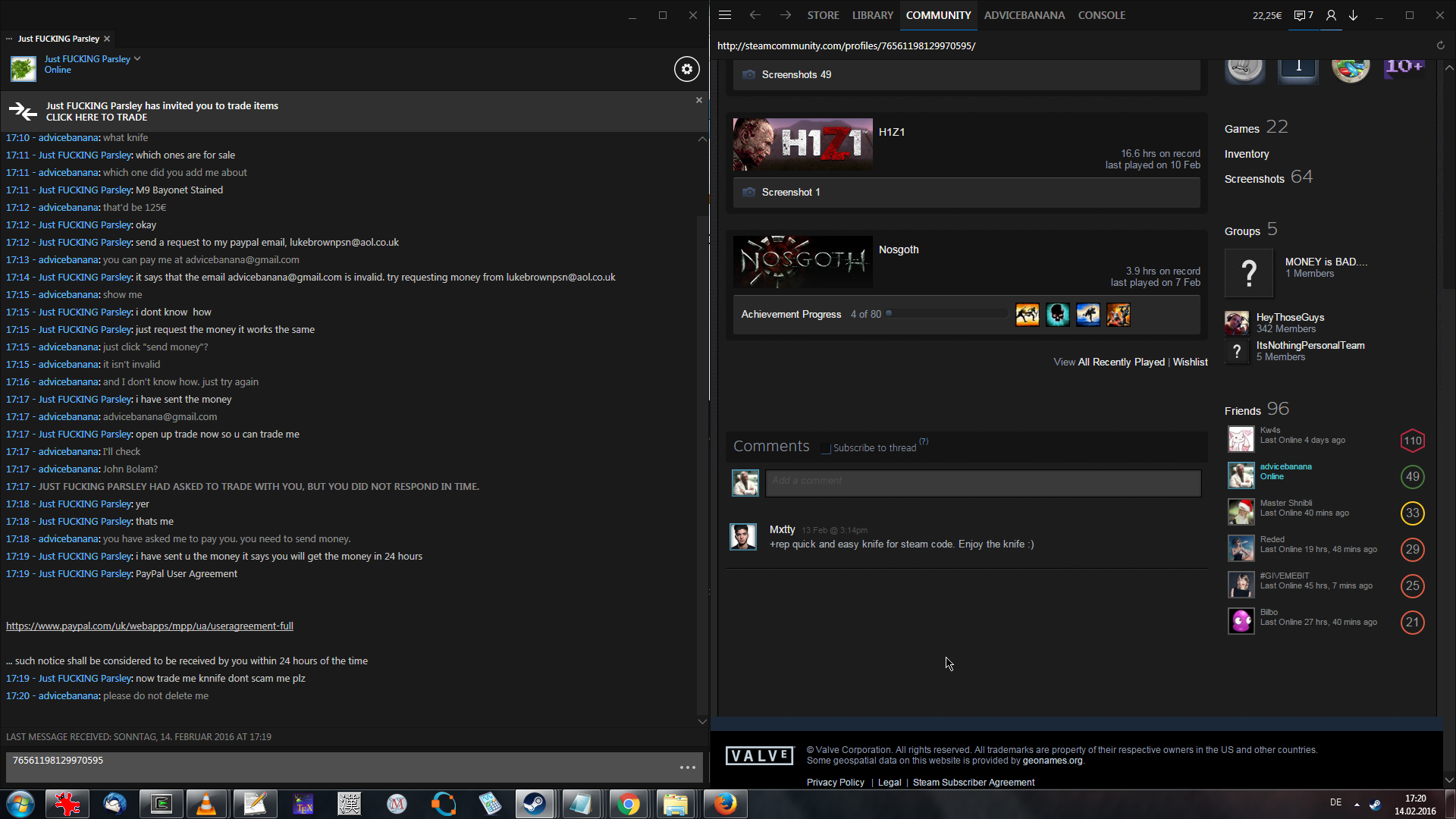Open the friends silhouette icon
Viewport: 1456px width, 819px height.
[x=1331, y=15]
